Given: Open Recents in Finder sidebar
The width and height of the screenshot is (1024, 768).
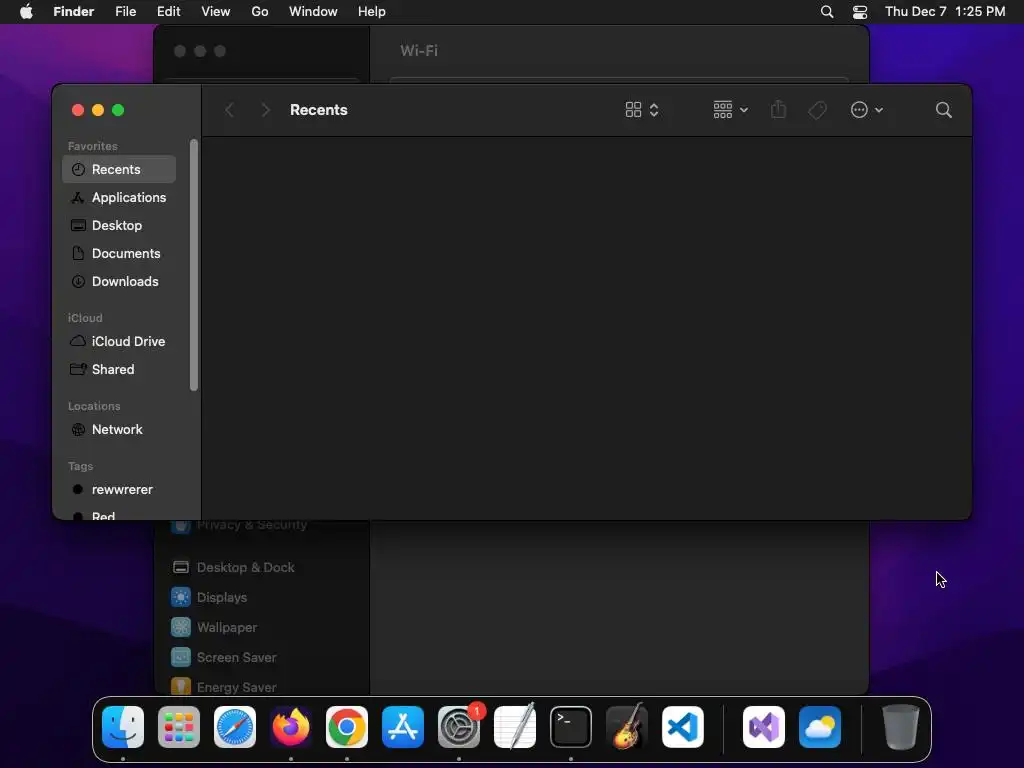Looking at the screenshot, I should coord(119,169).
